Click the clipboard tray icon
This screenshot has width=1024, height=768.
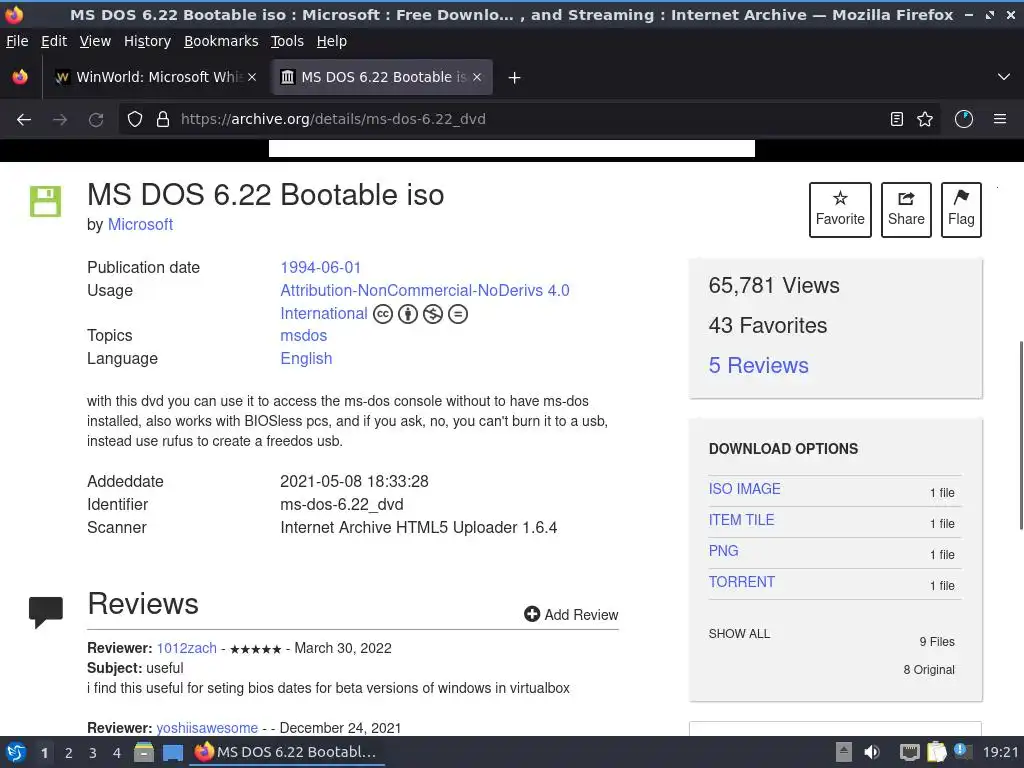coord(936,752)
